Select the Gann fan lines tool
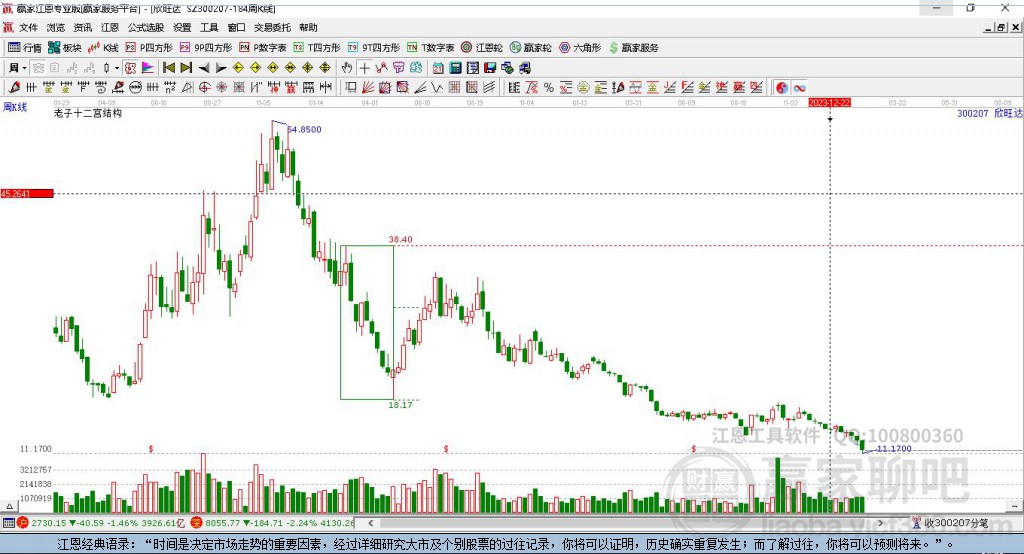The height and width of the screenshot is (554, 1024). [368, 88]
